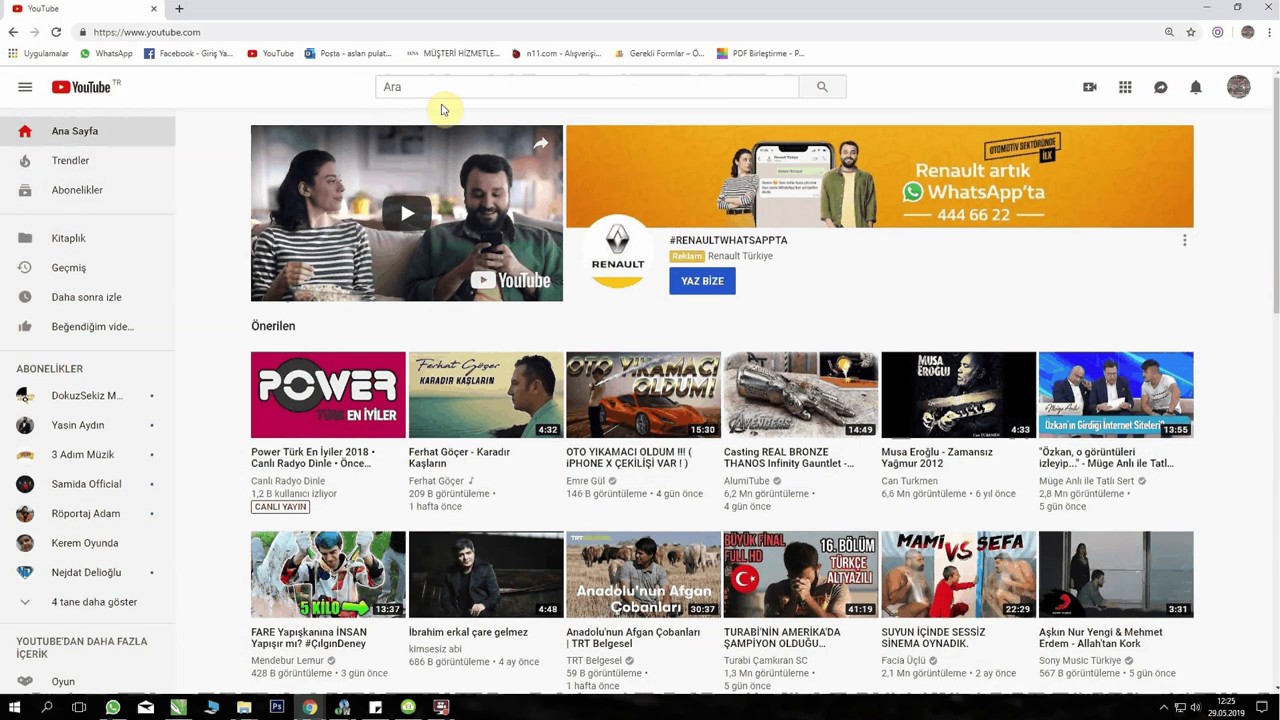Click the browser address bar URL
This screenshot has height=720, width=1280.
[x=147, y=32]
